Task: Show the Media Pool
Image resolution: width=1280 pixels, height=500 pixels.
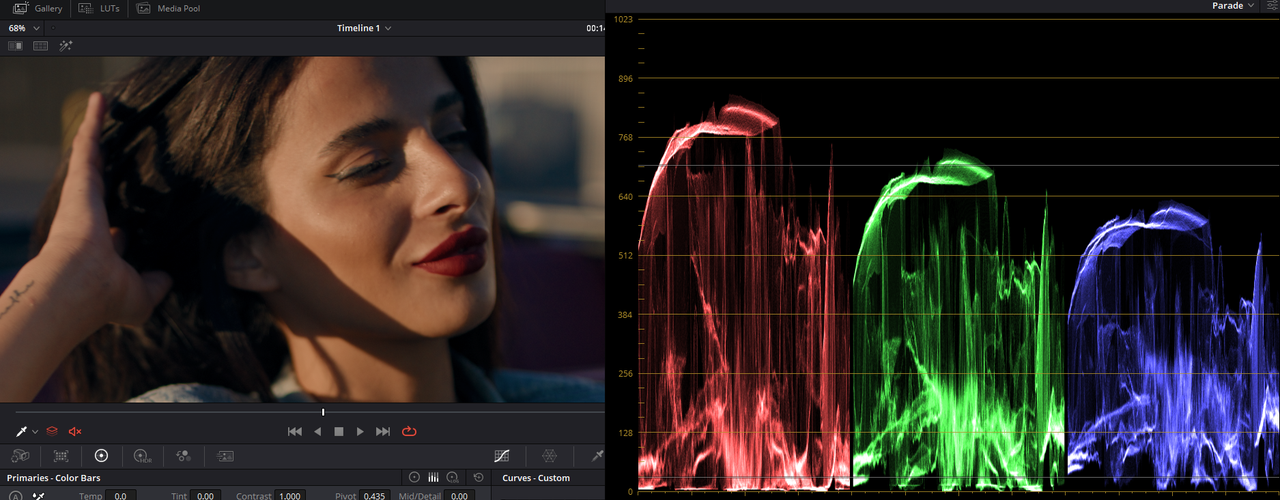Action: pyautogui.click(x=168, y=8)
